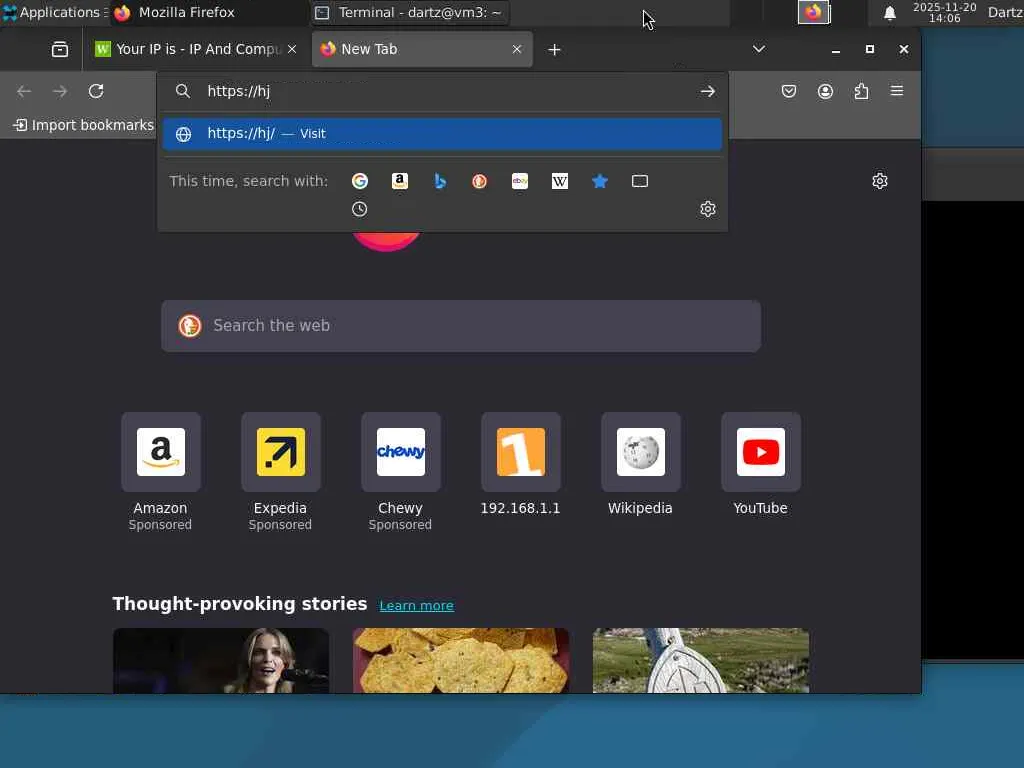Close the New Tab tab
This screenshot has height=768, width=1024.
click(517, 49)
